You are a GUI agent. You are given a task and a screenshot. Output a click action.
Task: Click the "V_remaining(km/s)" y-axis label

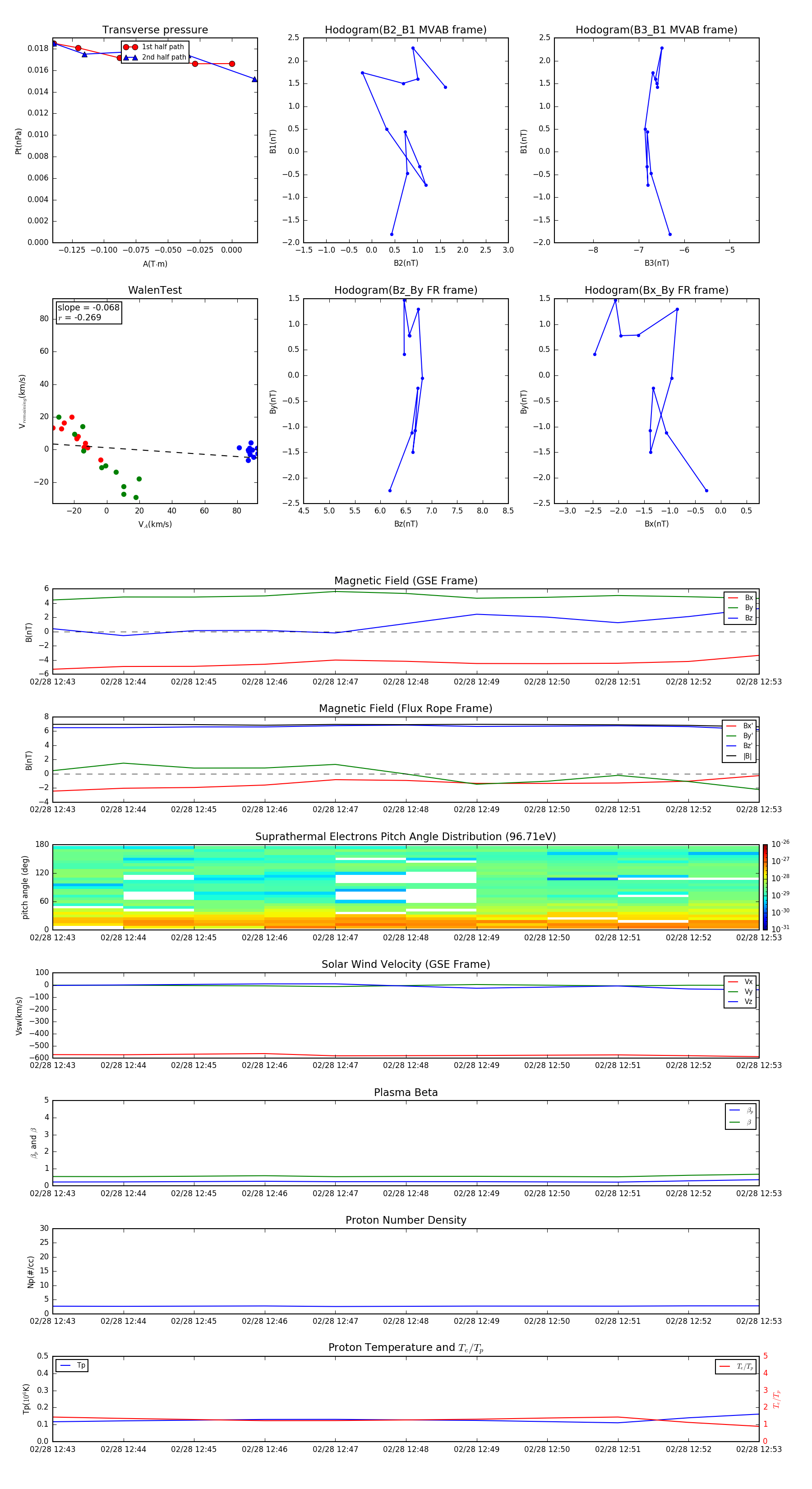coord(22,401)
